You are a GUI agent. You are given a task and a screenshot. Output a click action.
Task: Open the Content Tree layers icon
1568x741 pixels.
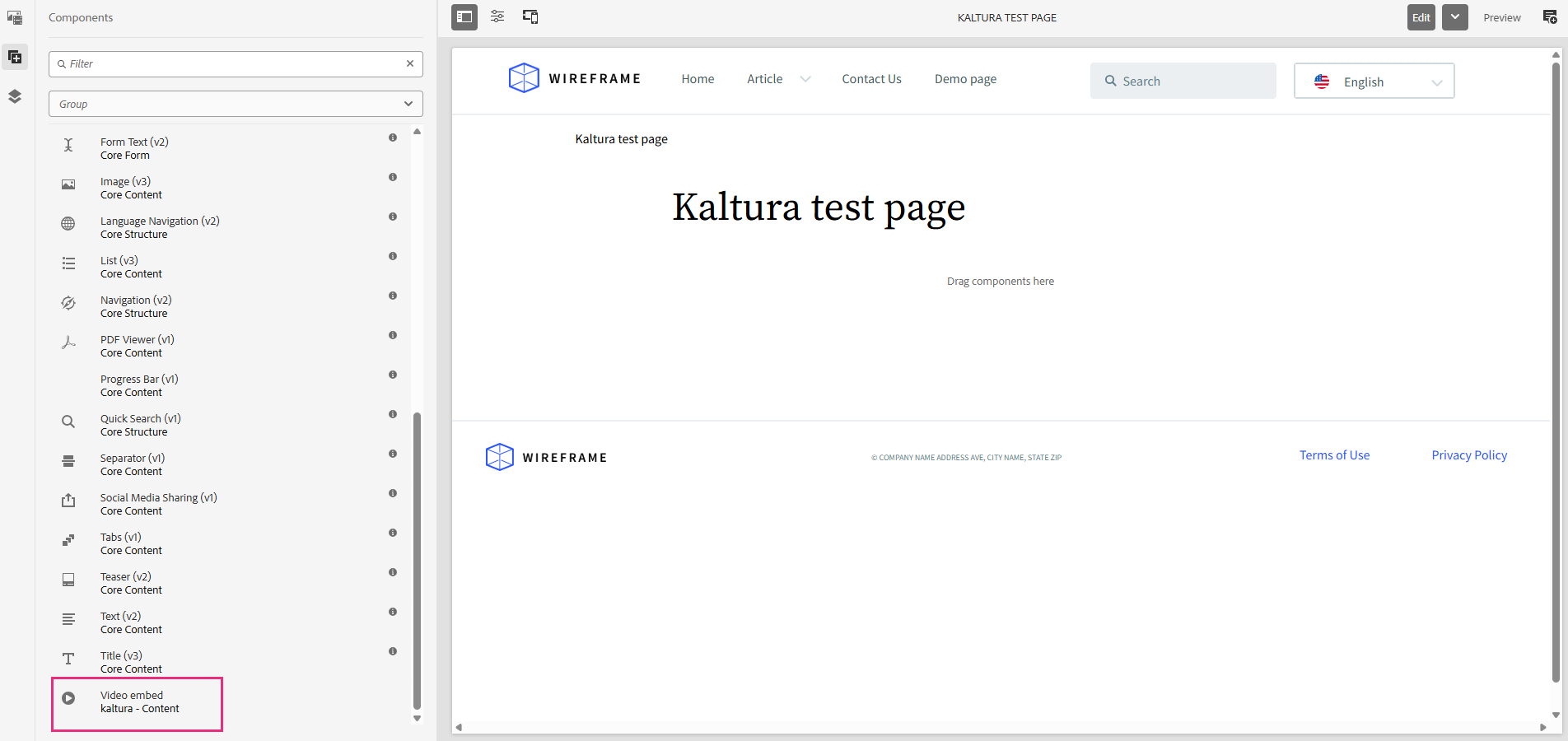(15, 96)
